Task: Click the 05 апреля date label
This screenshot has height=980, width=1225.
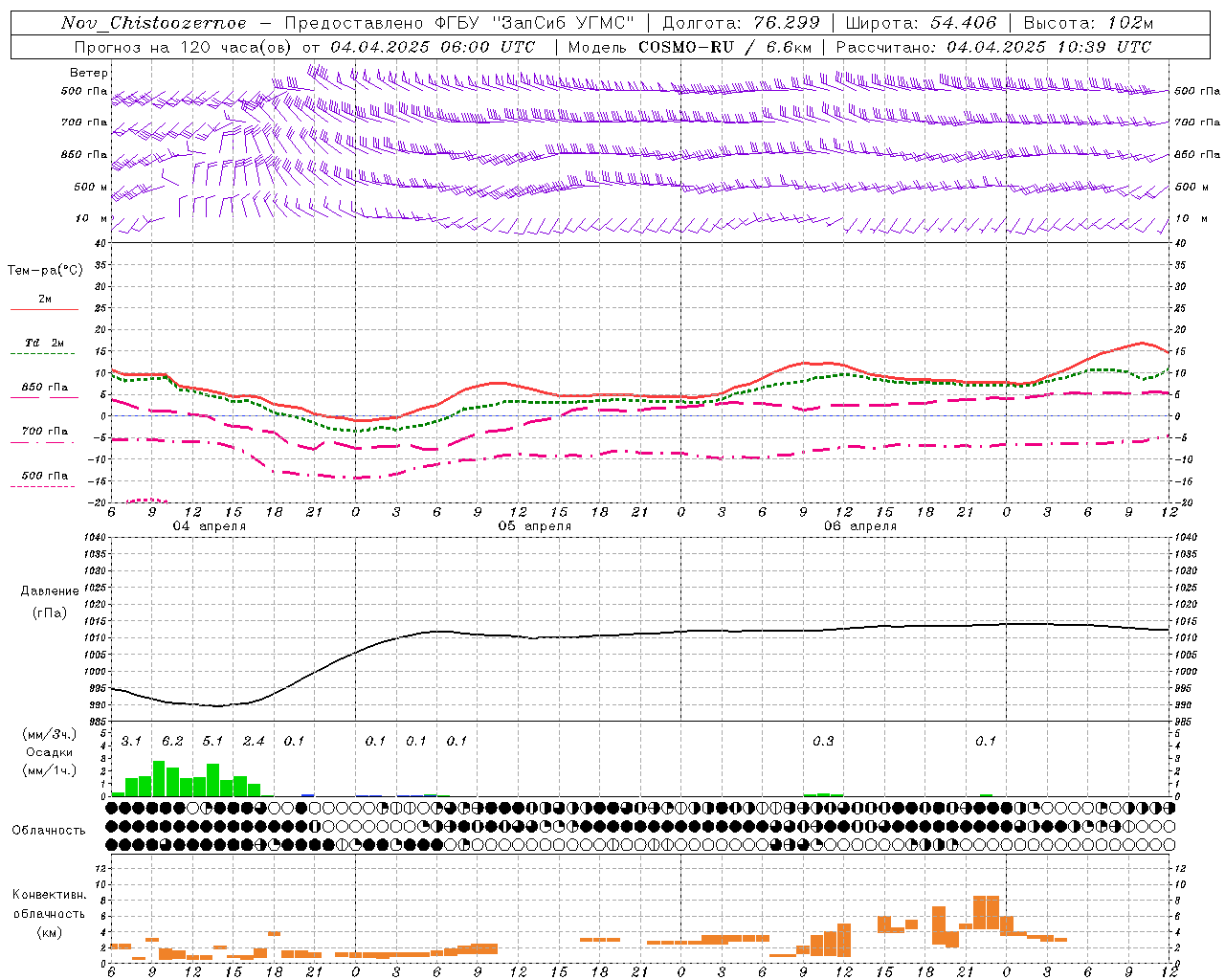Action: point(534,526)
